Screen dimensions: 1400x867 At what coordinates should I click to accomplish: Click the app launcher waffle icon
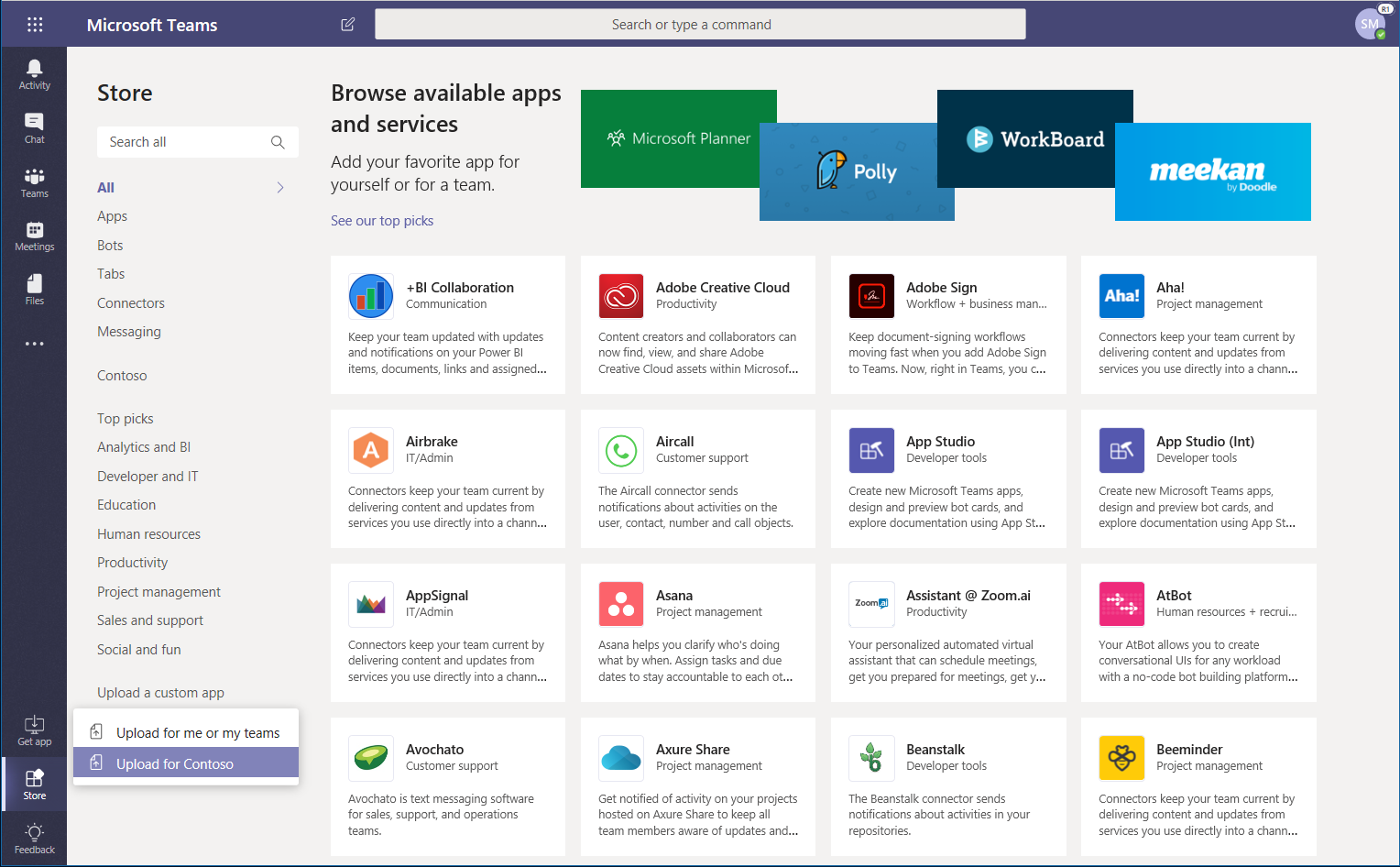pos(35,25)
